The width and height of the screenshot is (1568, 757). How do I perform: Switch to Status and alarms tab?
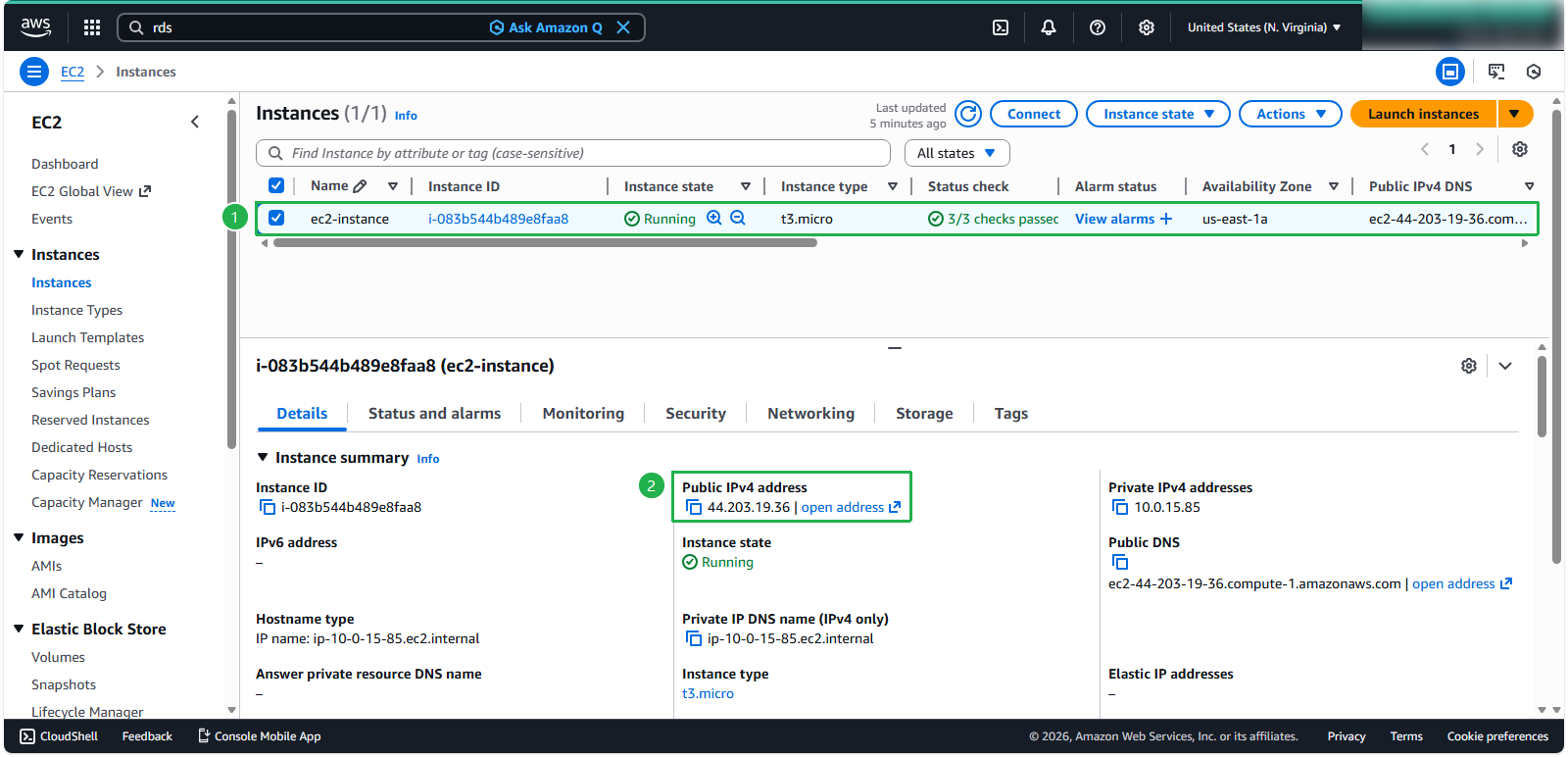[434, 414]
